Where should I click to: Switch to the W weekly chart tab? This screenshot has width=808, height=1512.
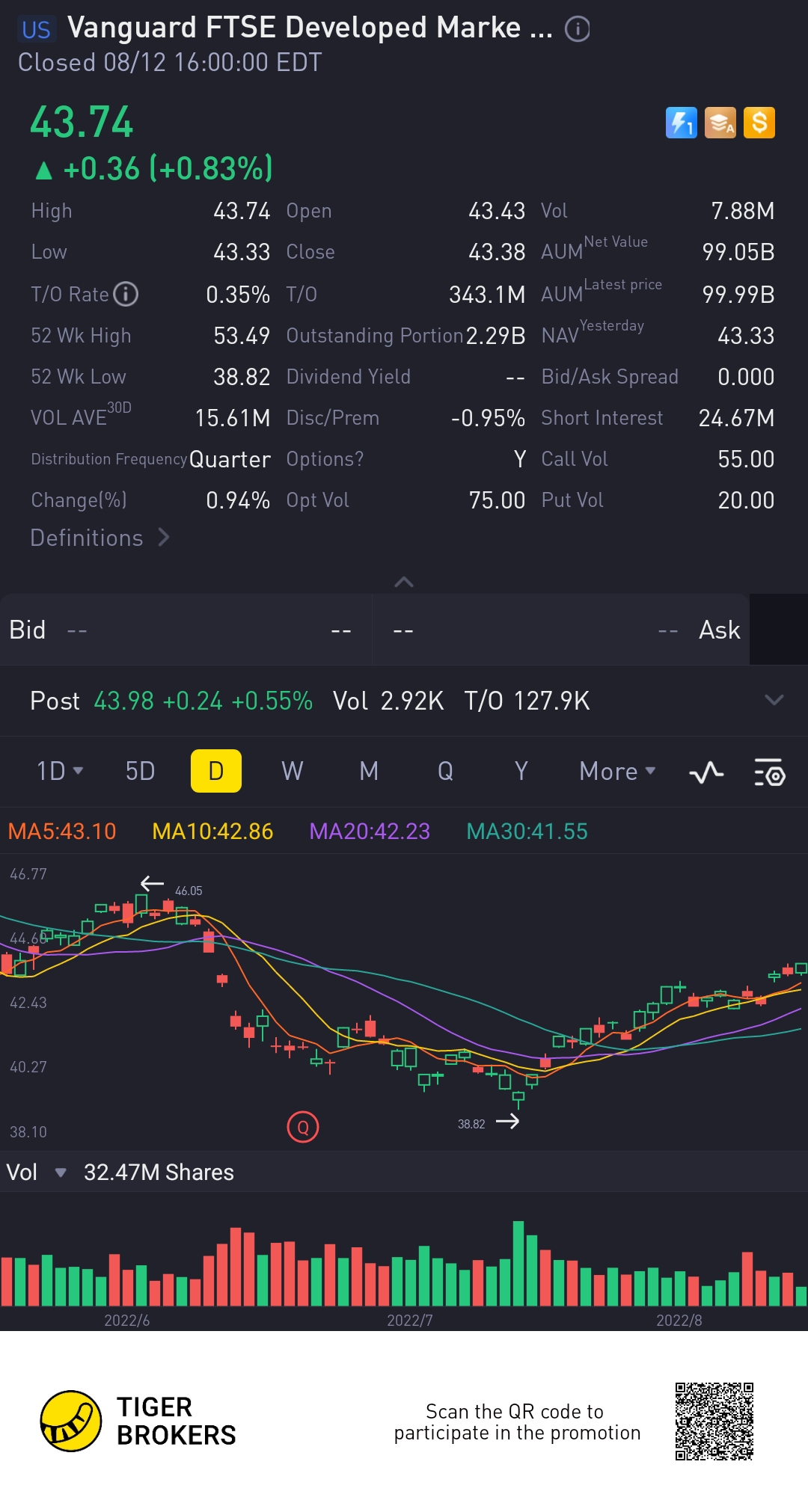pos(293,771)
